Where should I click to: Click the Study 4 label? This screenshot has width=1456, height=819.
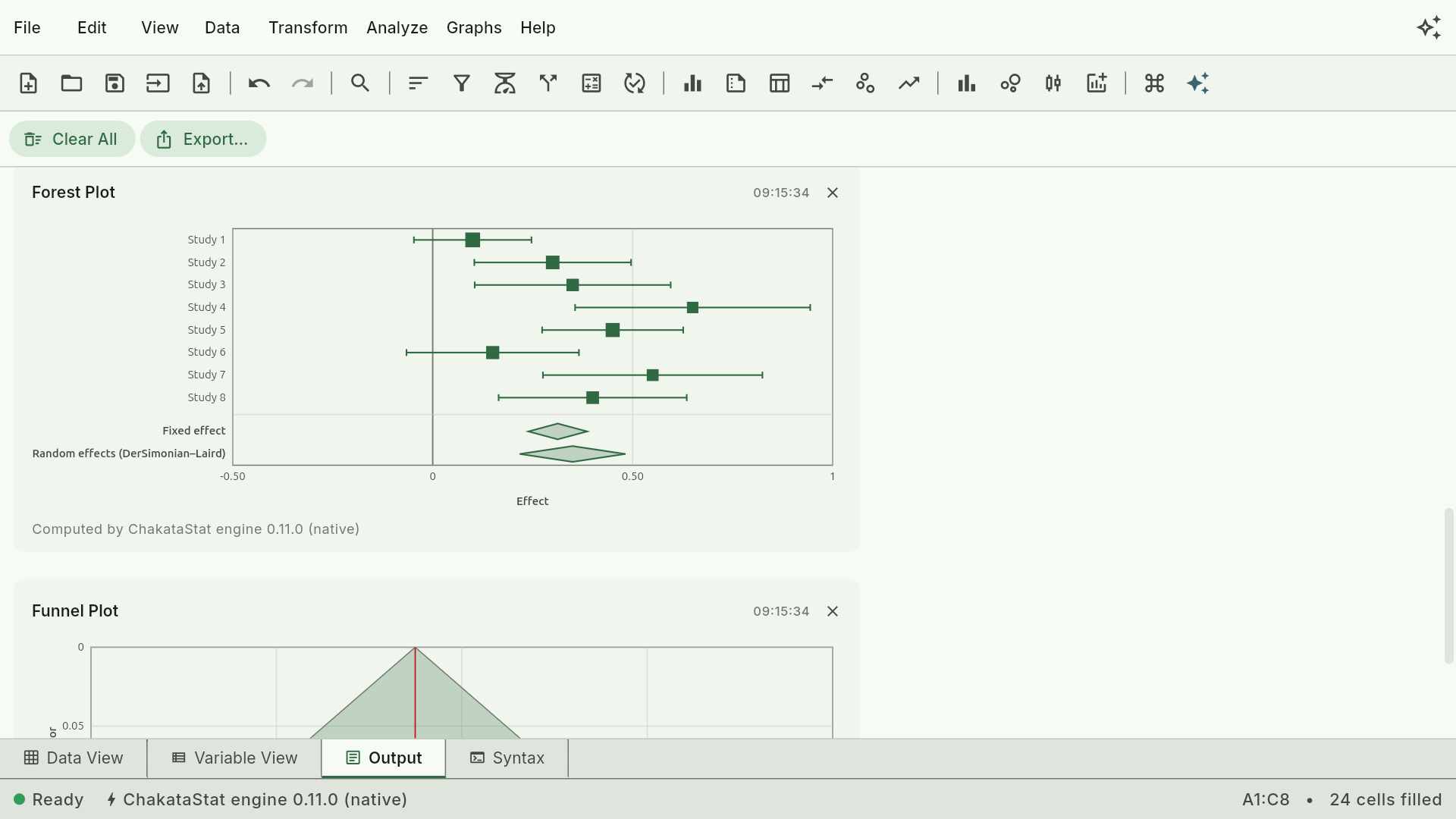pos(206,307)
